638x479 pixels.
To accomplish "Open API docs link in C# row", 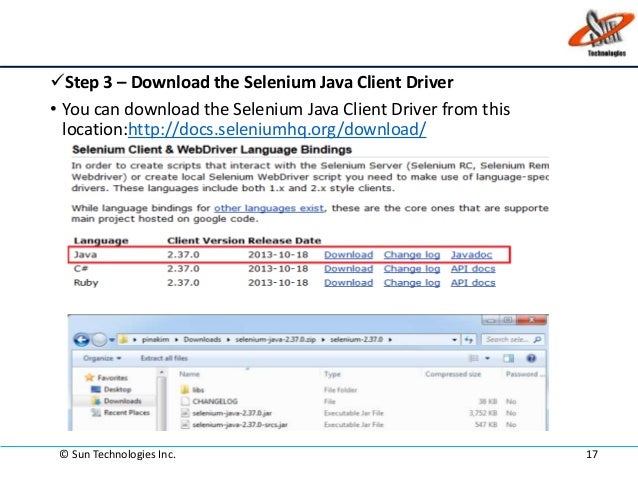I will (x=473, y=269).
